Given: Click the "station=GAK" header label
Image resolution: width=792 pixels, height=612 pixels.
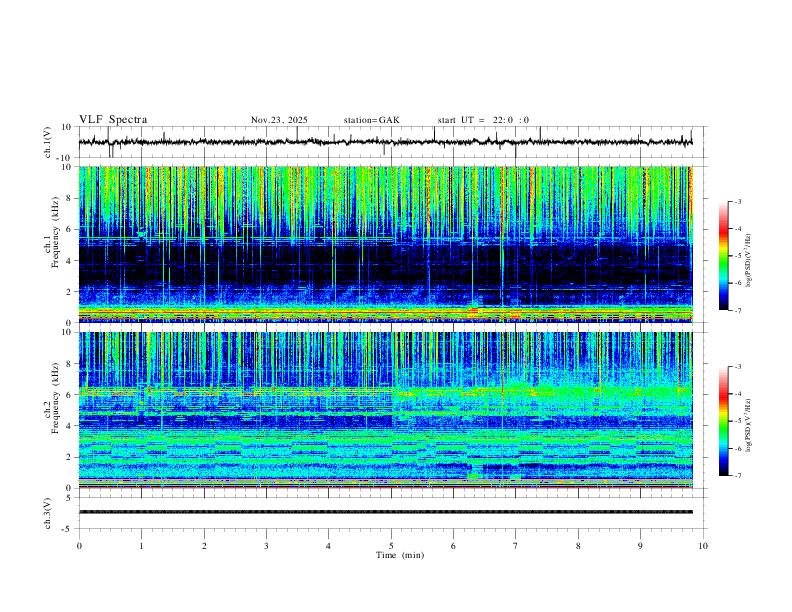Looking at the screenshot, I should click(x=371, y=120).
